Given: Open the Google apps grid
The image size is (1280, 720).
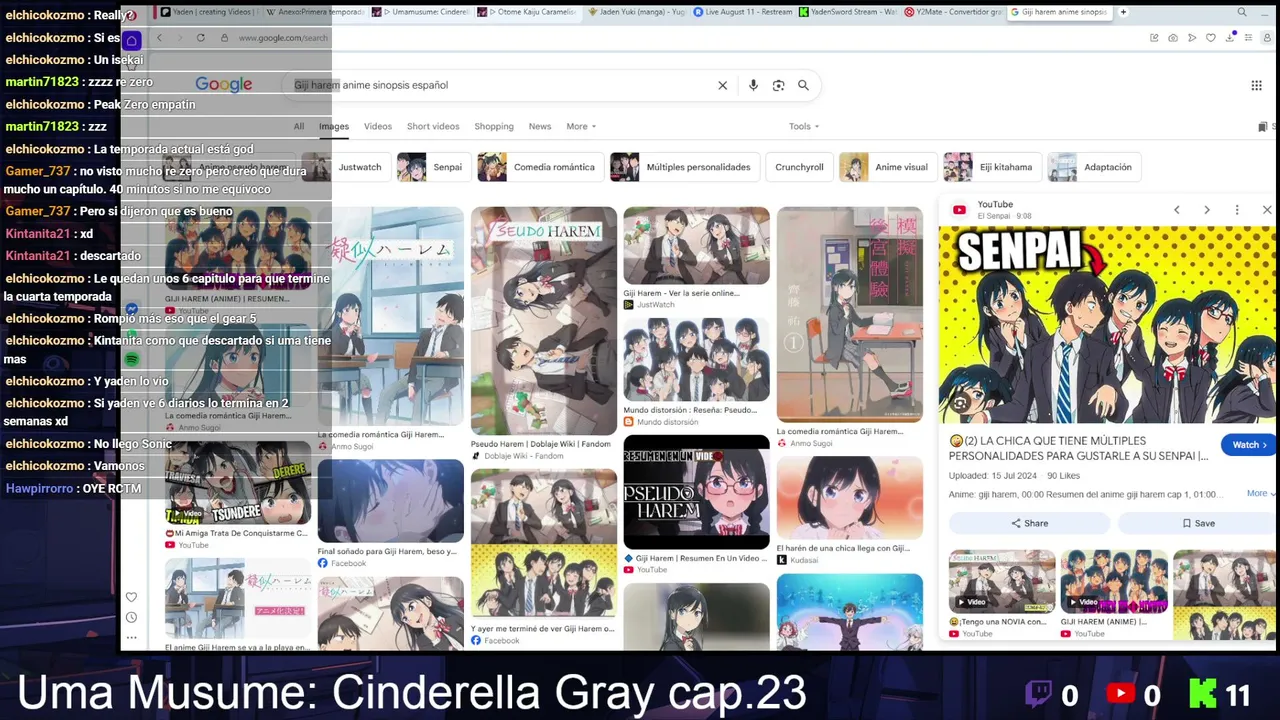Looking at the screenshot, I should 1256,85.
